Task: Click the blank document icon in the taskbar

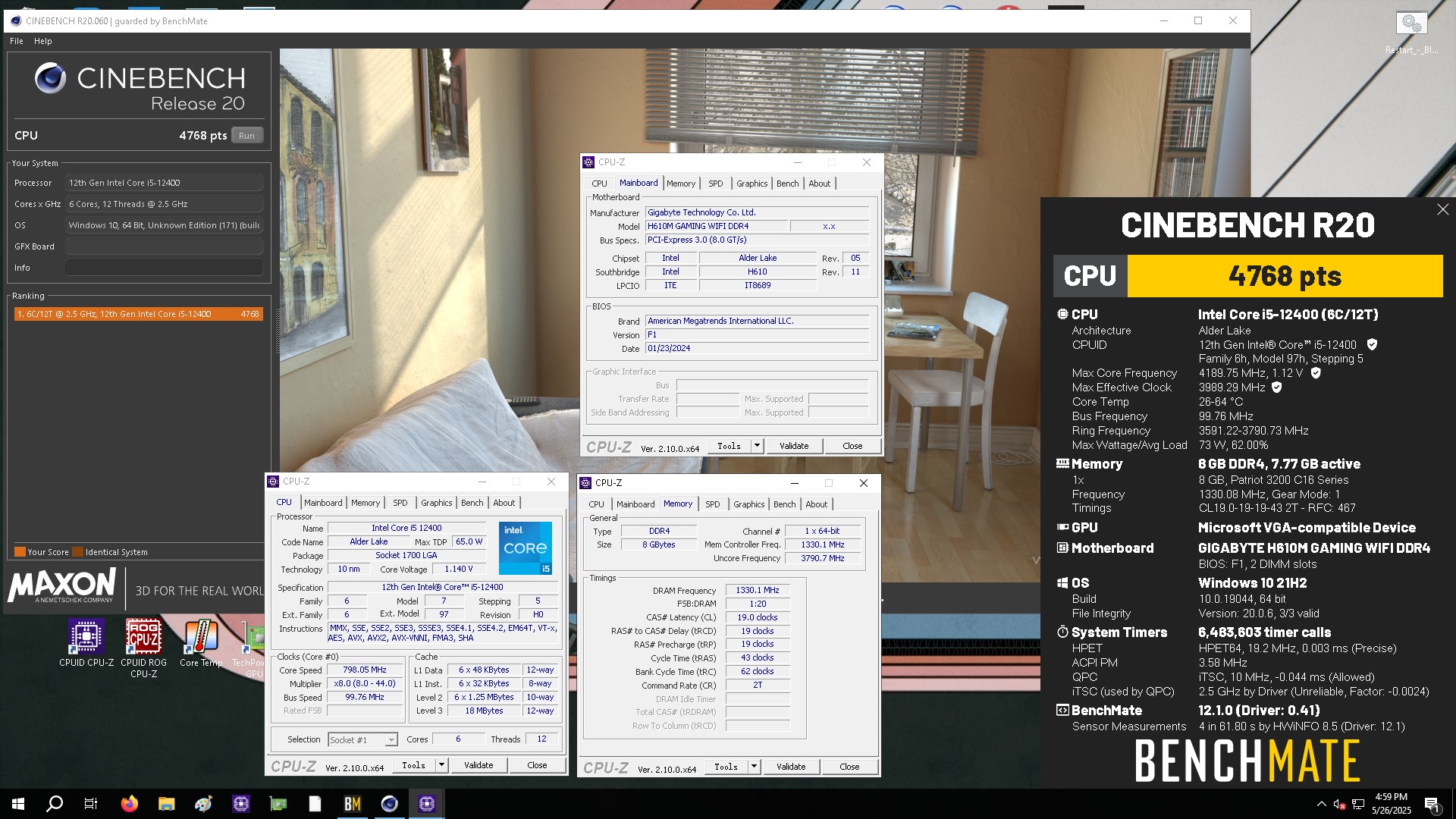Action: click(x=315, y=804)
